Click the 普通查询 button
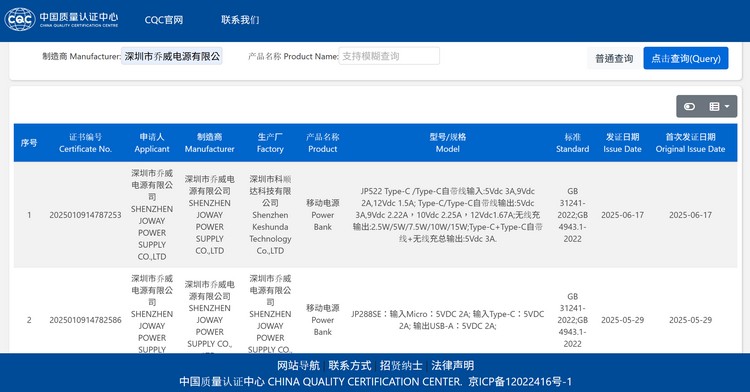750x392 pixels. click(x=614, y=58)
